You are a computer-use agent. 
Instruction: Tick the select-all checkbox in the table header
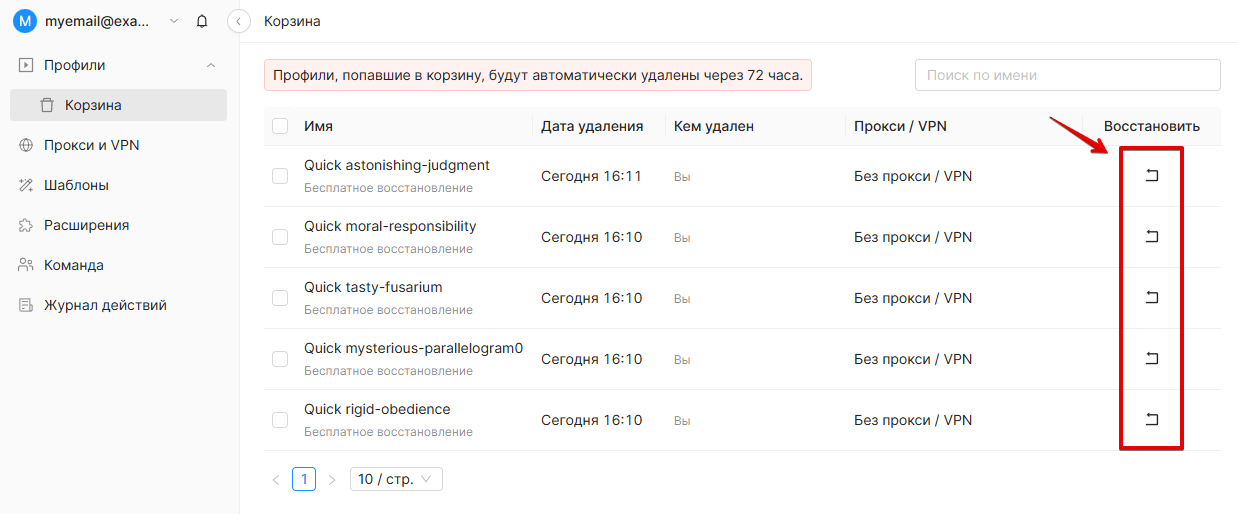point(280,126)
